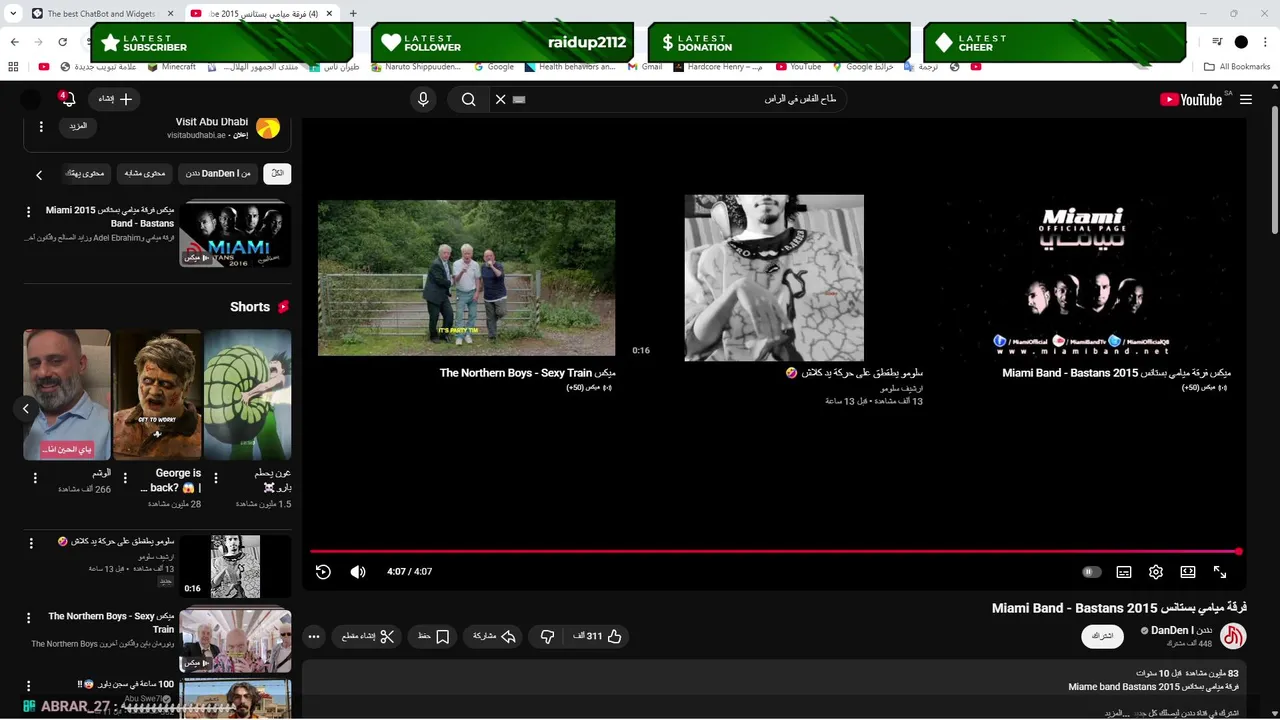Click the search field with Arabic query
This screenshot has height=720, width=1280.
click(680, 99)
